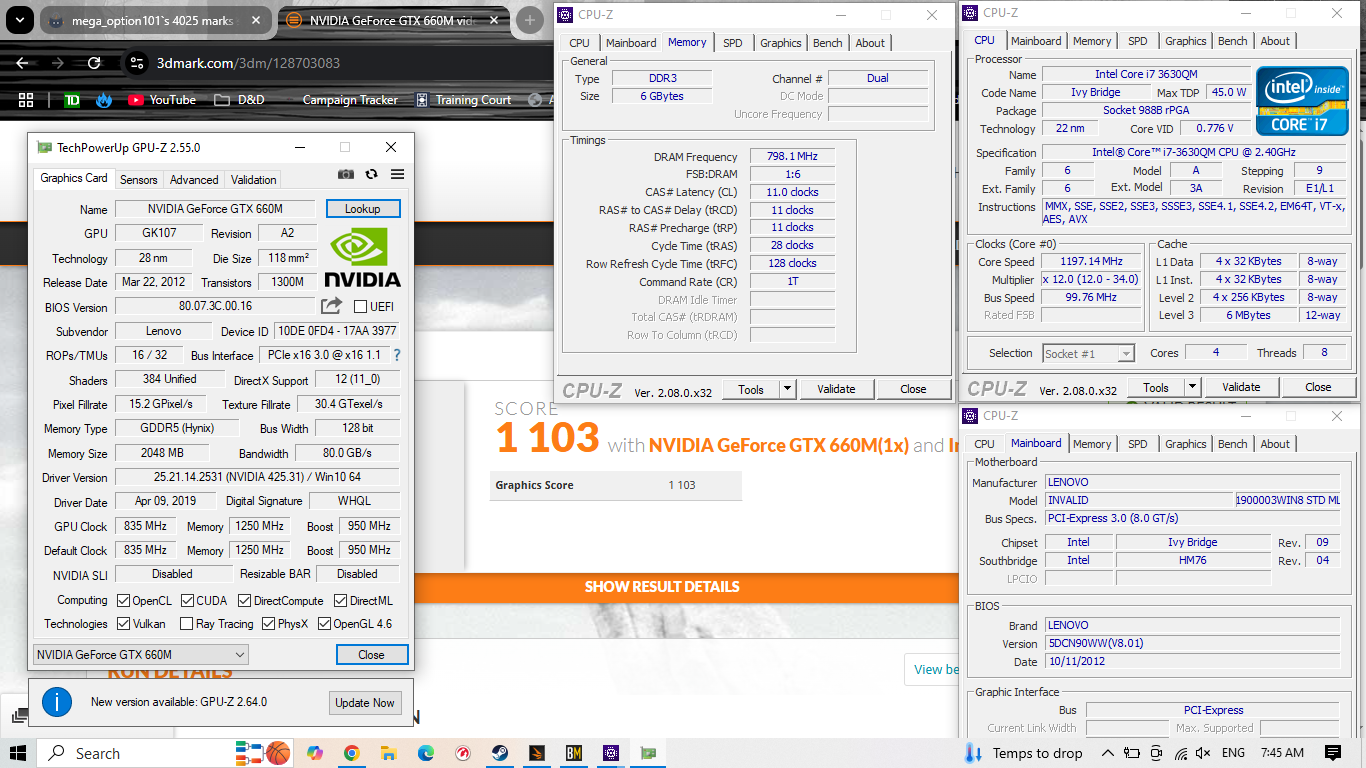Open site information icon in address bar
Viewport: 1366px width, 768px height.
[138, 63]
